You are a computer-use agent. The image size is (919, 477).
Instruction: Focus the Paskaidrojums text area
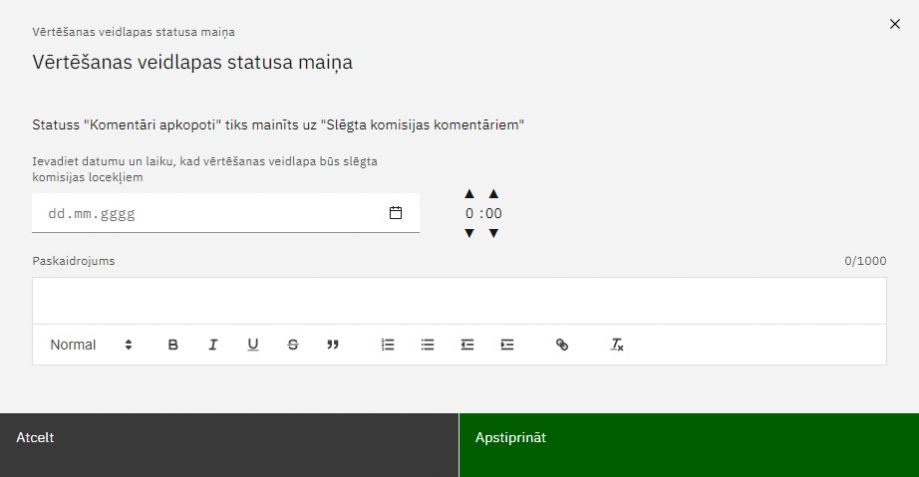pos(459,301)
